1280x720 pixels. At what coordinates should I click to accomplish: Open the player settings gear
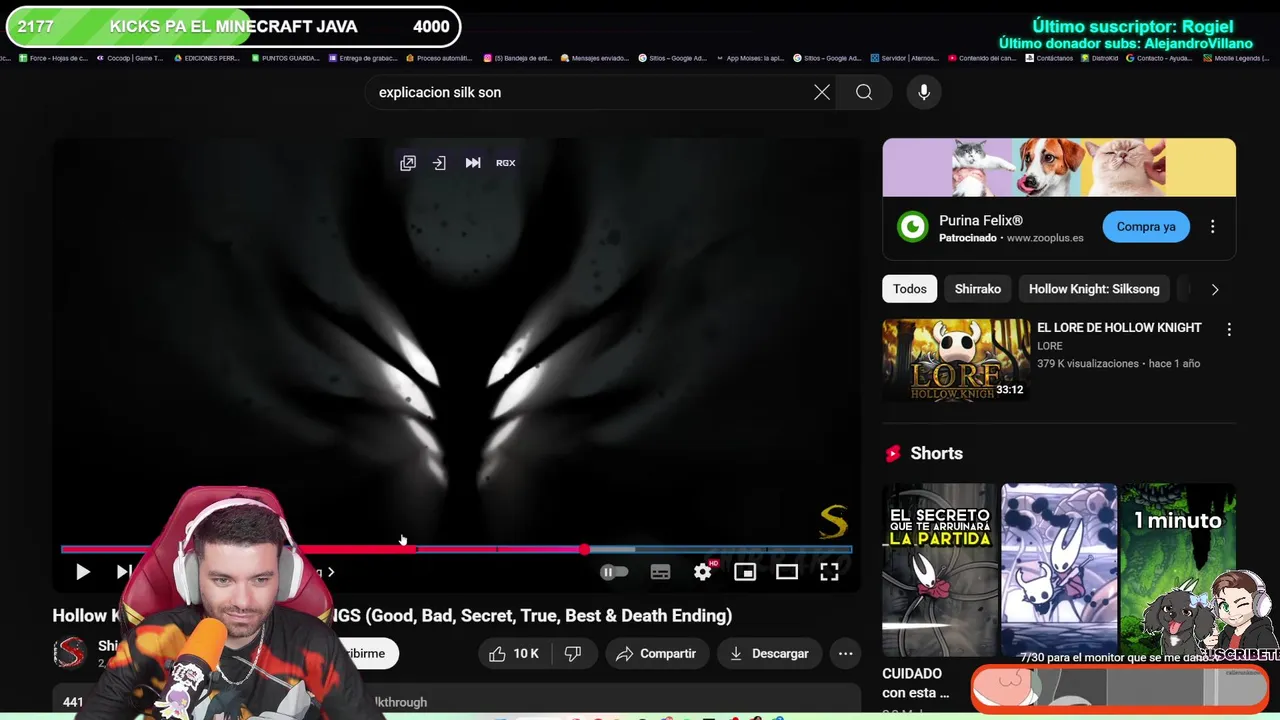point(703,572)
